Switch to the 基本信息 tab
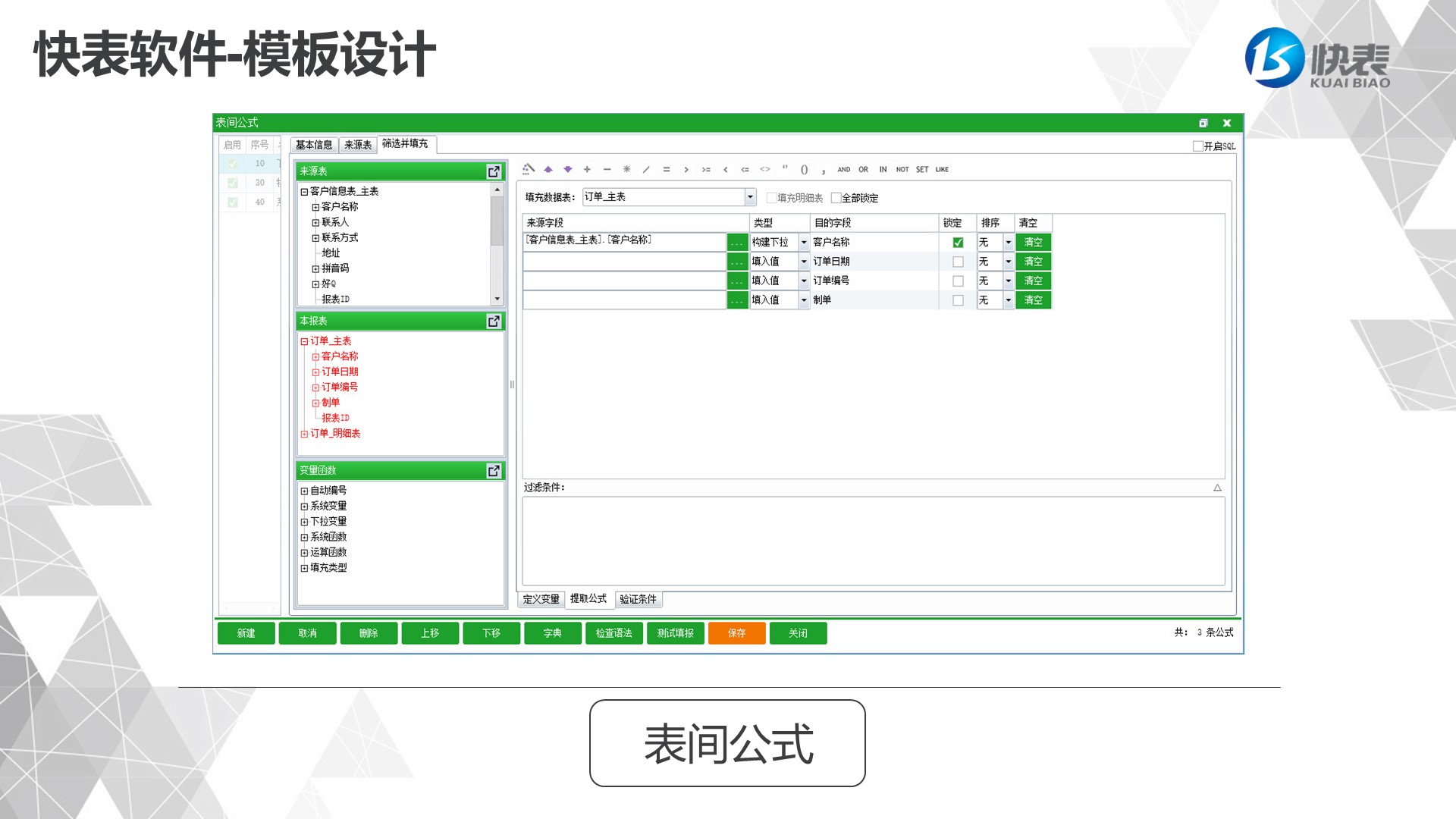 tap(314, 145)
